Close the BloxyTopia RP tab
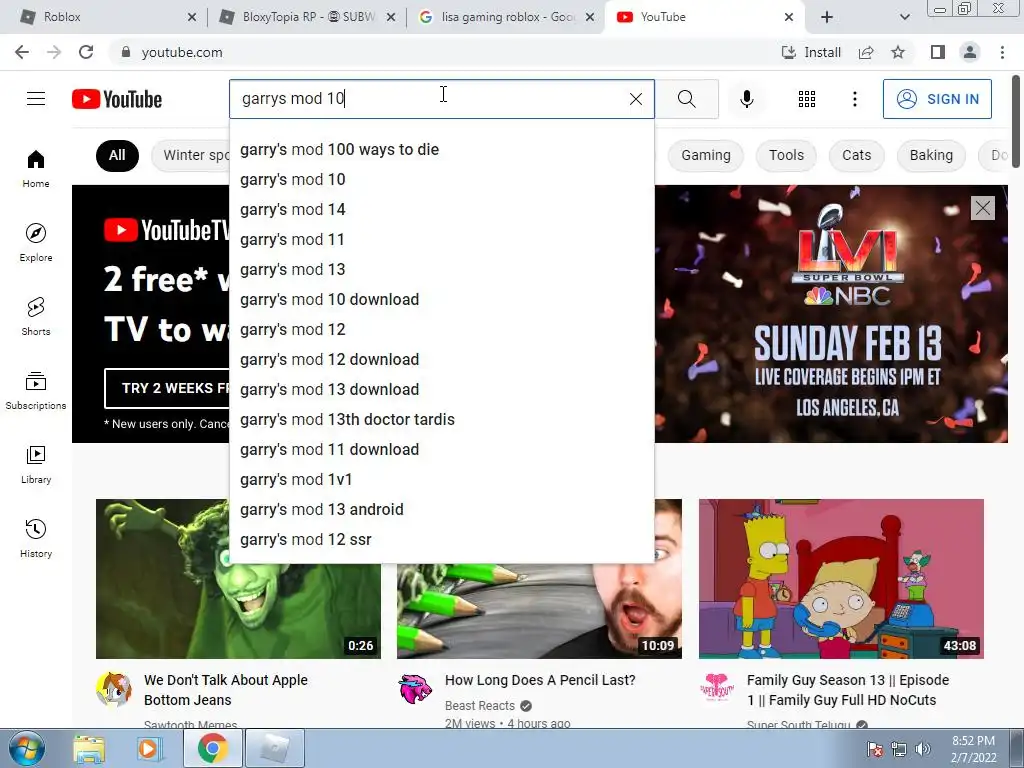 click(x=391, y=17)
